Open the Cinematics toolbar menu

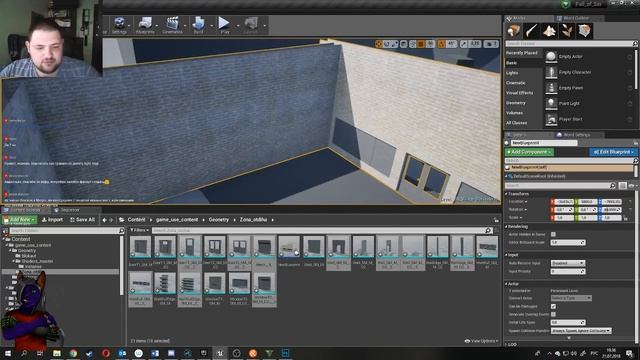coord(173,24)
